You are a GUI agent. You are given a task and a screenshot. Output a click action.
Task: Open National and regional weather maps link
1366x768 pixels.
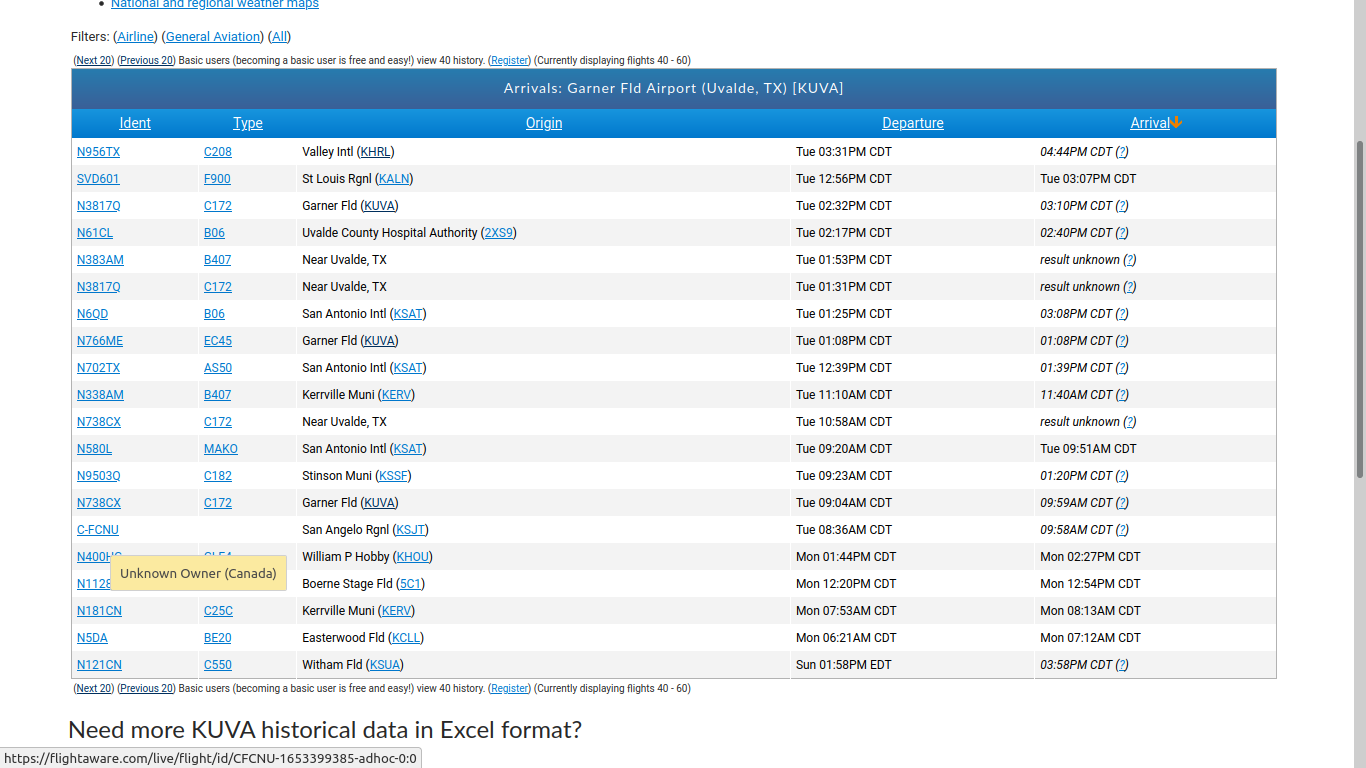click(215, 4)
